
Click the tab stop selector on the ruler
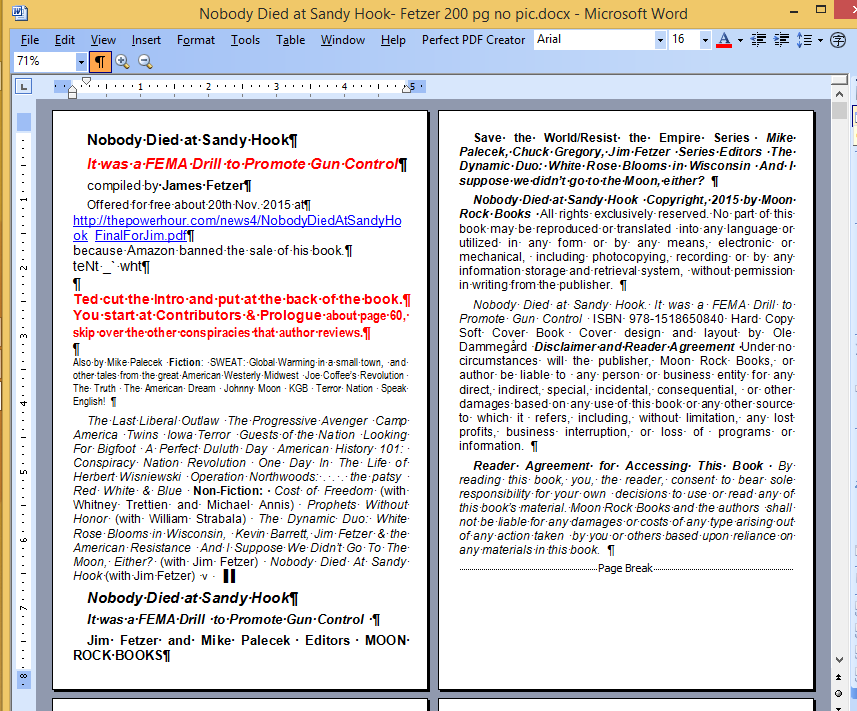[x=24, y=86]
